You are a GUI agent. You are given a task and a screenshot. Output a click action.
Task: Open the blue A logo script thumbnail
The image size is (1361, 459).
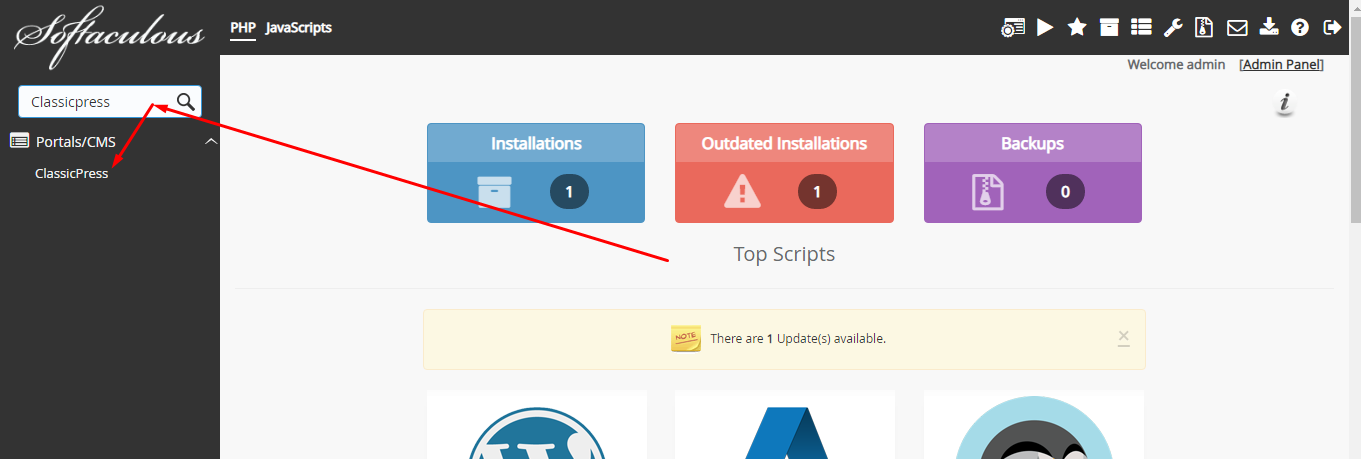tap(785, 425)
